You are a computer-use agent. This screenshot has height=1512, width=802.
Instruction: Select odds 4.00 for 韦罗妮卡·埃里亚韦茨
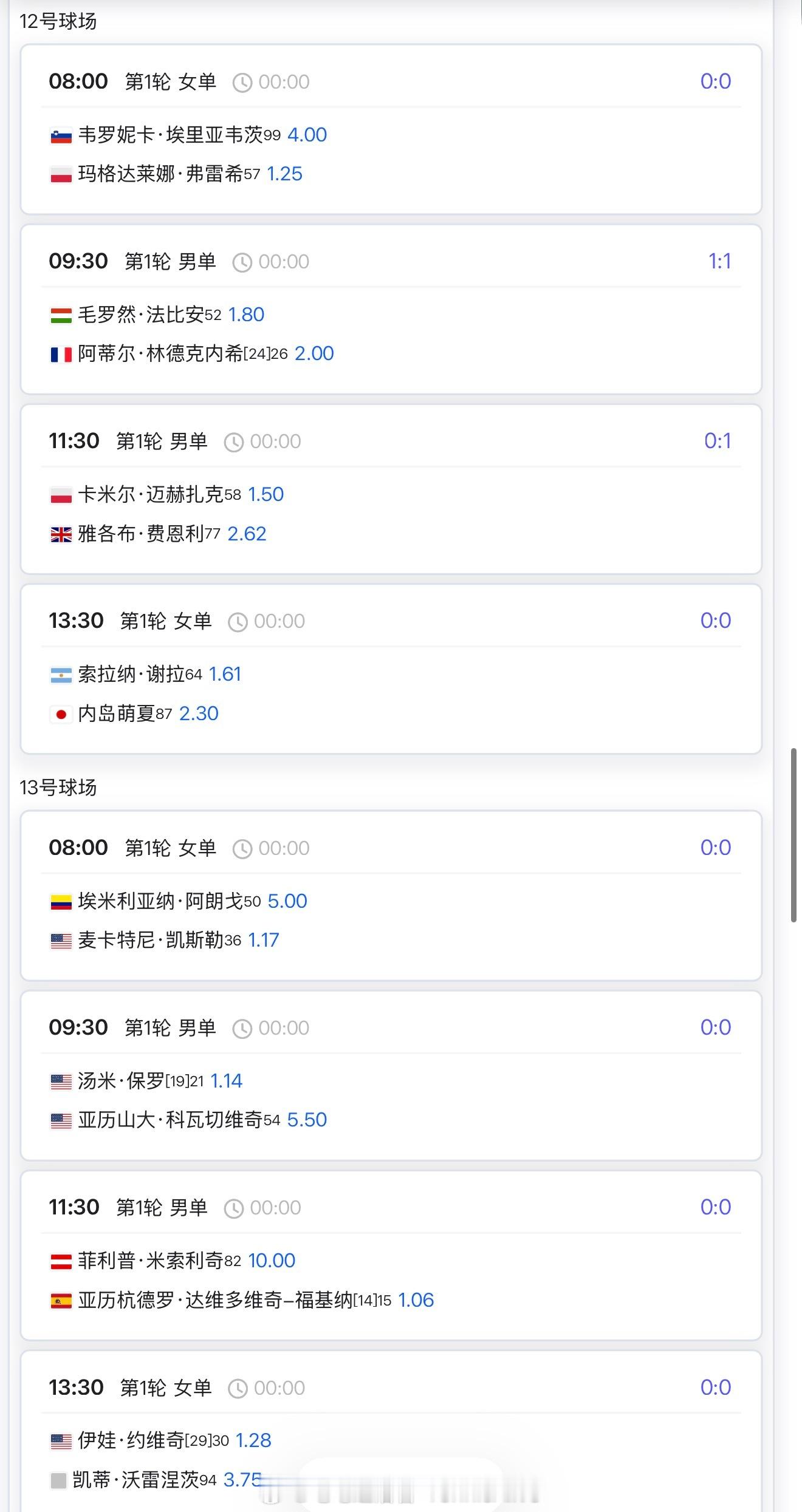coord(307,135)
